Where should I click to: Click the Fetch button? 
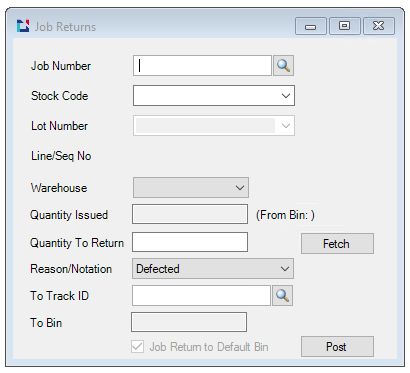pyautogui.click(x=337, y=244)
